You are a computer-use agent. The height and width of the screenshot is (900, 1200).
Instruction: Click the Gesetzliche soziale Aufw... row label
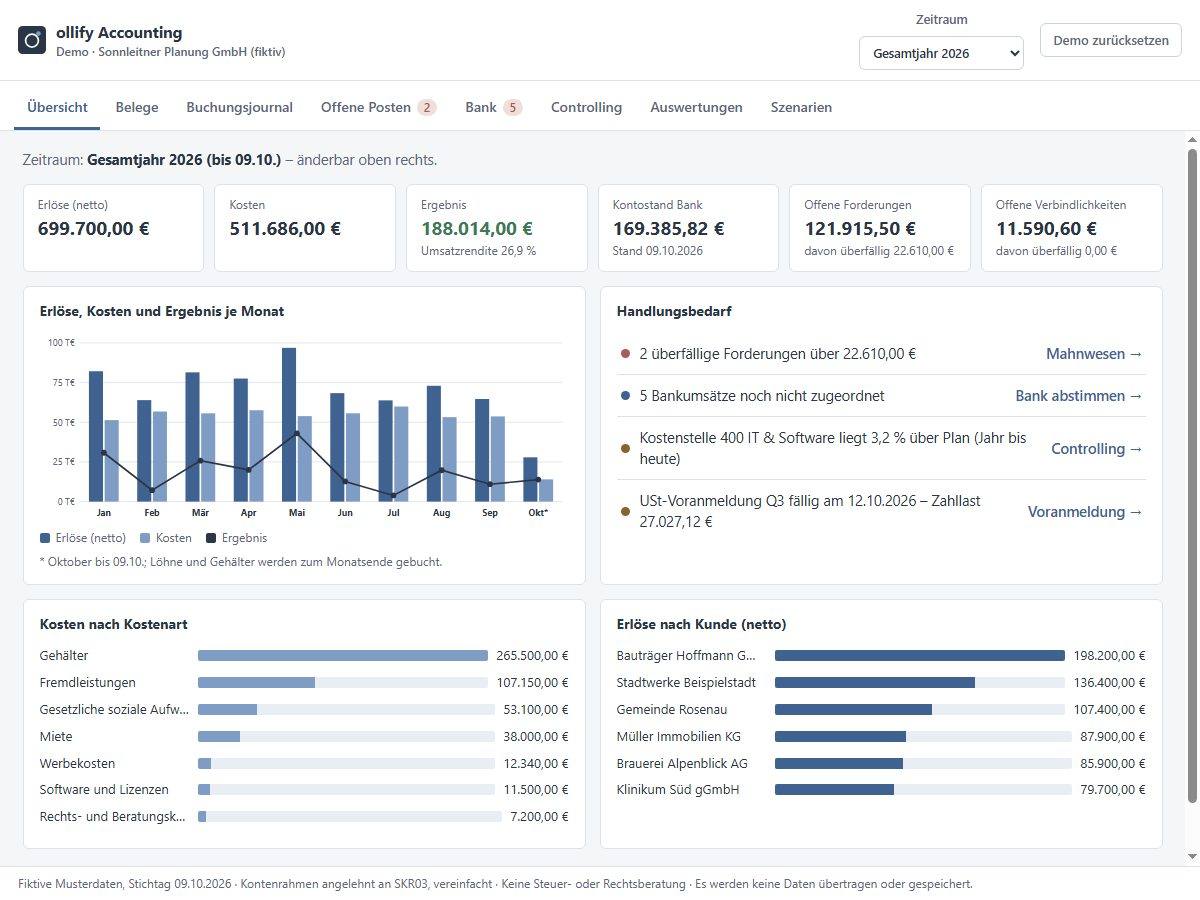coord(114,709)
